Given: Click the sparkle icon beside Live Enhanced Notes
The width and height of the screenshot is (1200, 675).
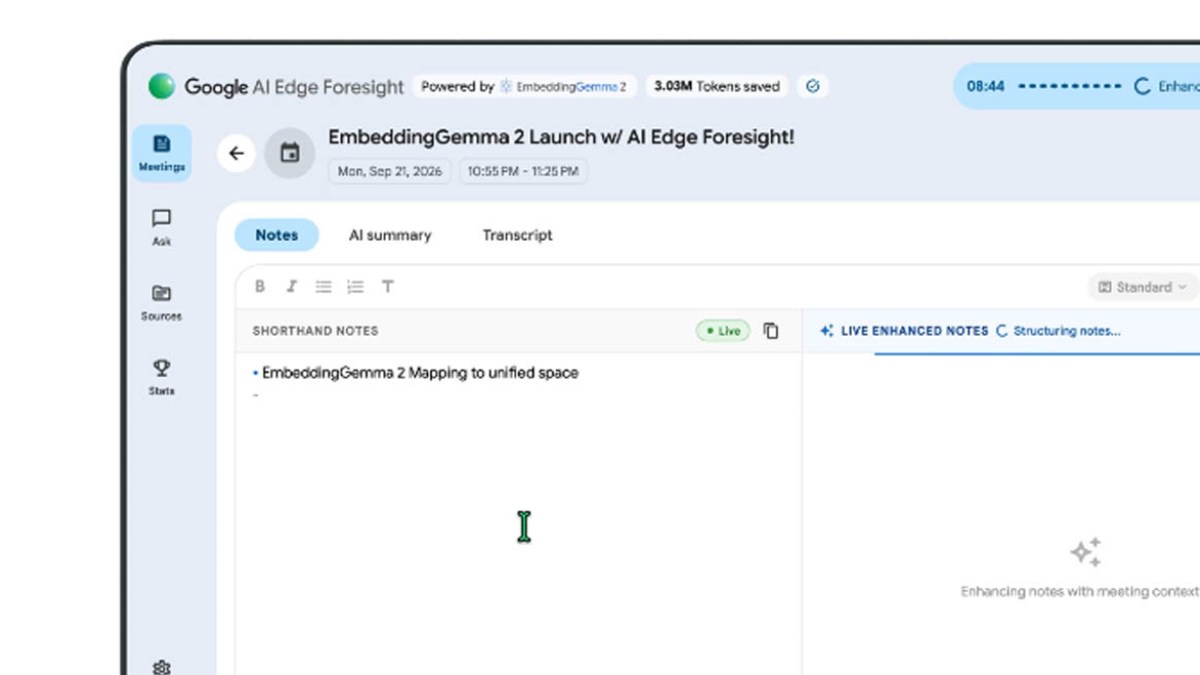Looking at the screenshot, I should tap(826, 331).
